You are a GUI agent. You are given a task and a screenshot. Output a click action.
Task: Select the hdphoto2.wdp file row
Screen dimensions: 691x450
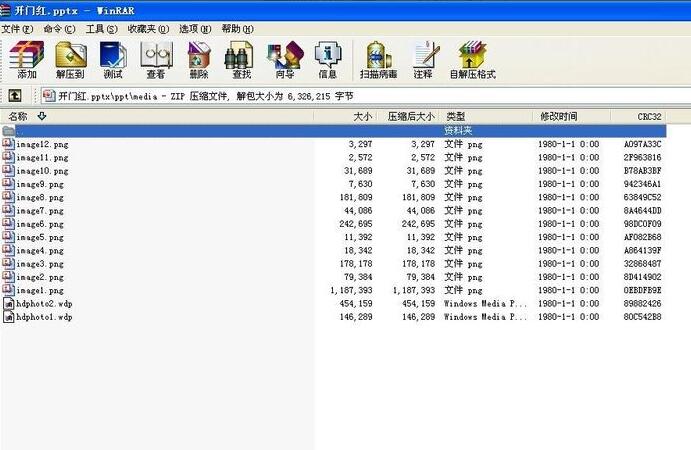(x=44, y=303)
